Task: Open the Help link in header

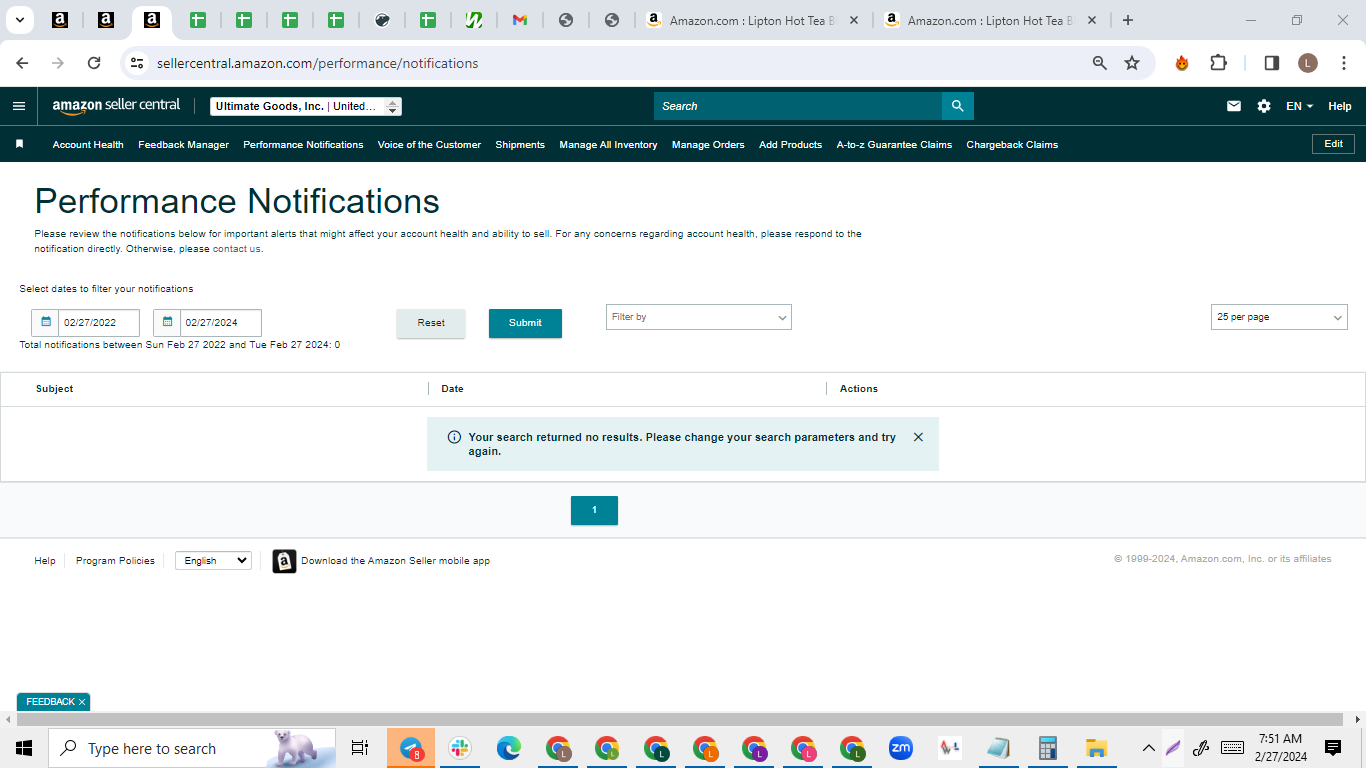Action: 1340,106
